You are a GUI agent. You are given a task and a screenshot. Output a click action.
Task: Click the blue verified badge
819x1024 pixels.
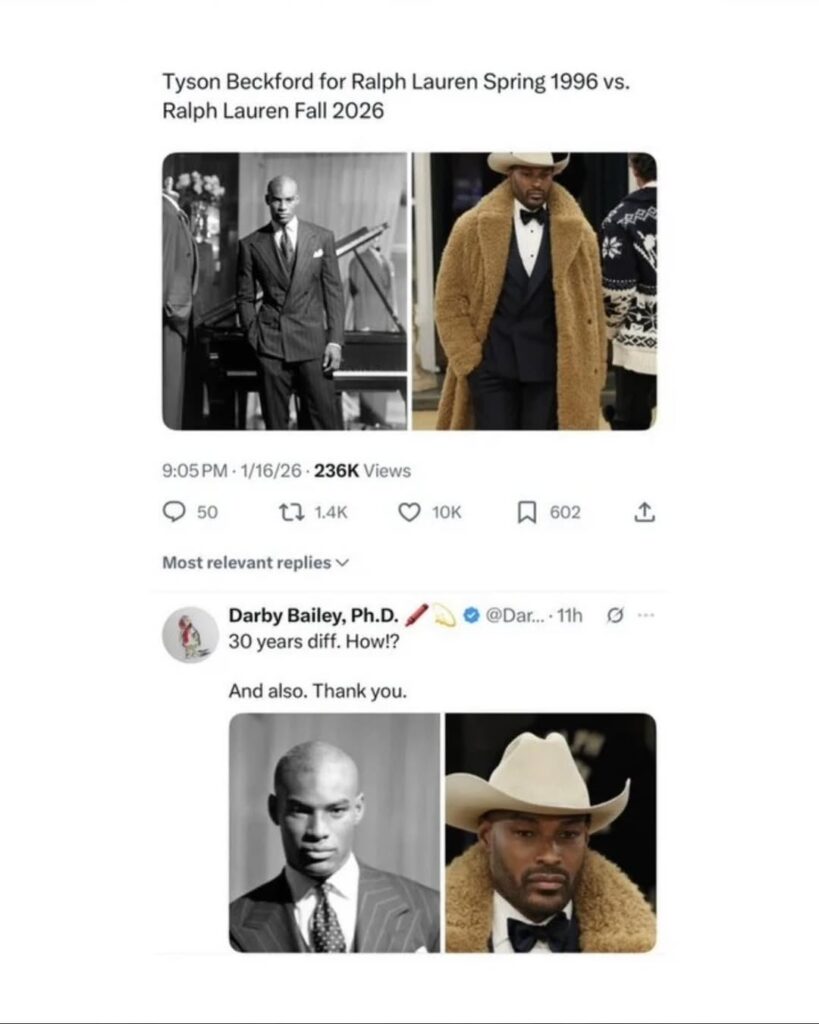470,616
